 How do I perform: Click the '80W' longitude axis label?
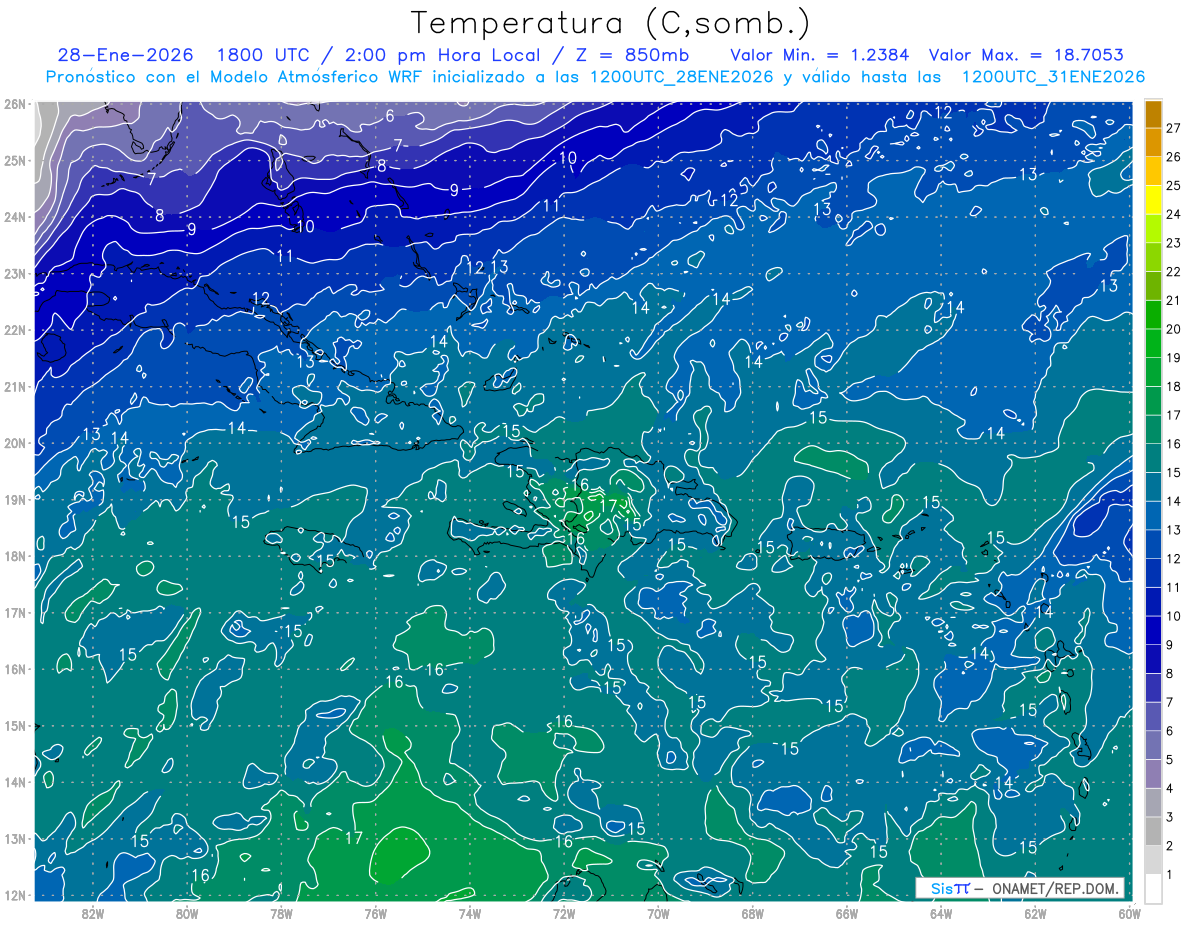187,912
